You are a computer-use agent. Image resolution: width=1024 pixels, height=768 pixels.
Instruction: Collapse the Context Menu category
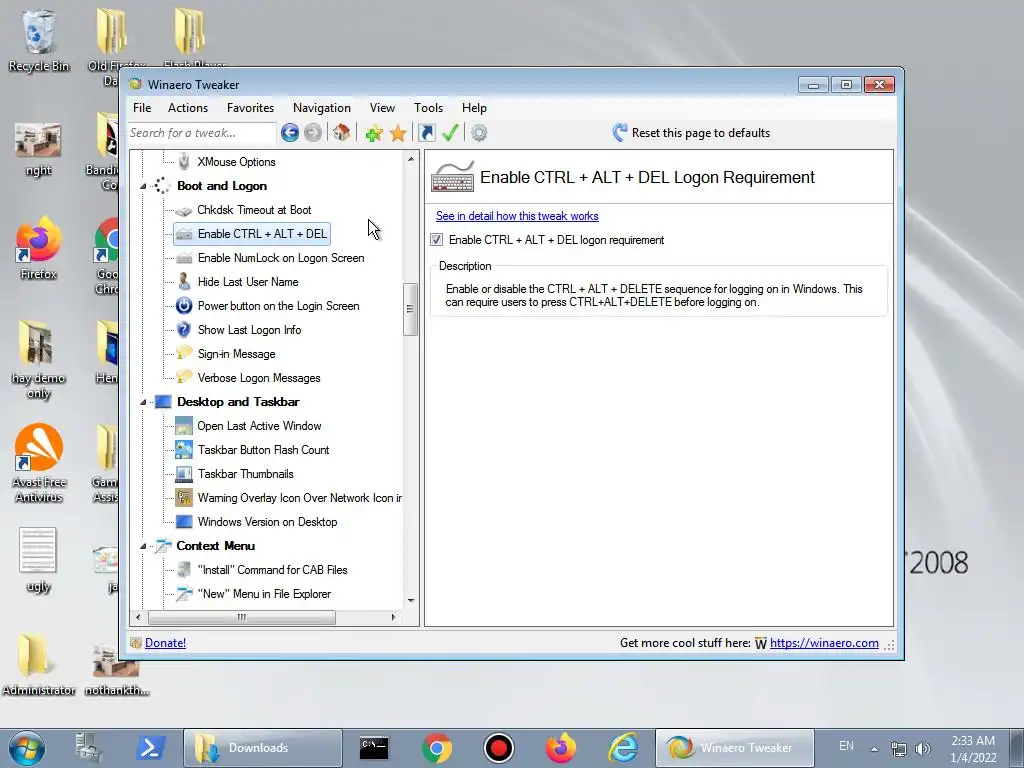click(143, 546)
